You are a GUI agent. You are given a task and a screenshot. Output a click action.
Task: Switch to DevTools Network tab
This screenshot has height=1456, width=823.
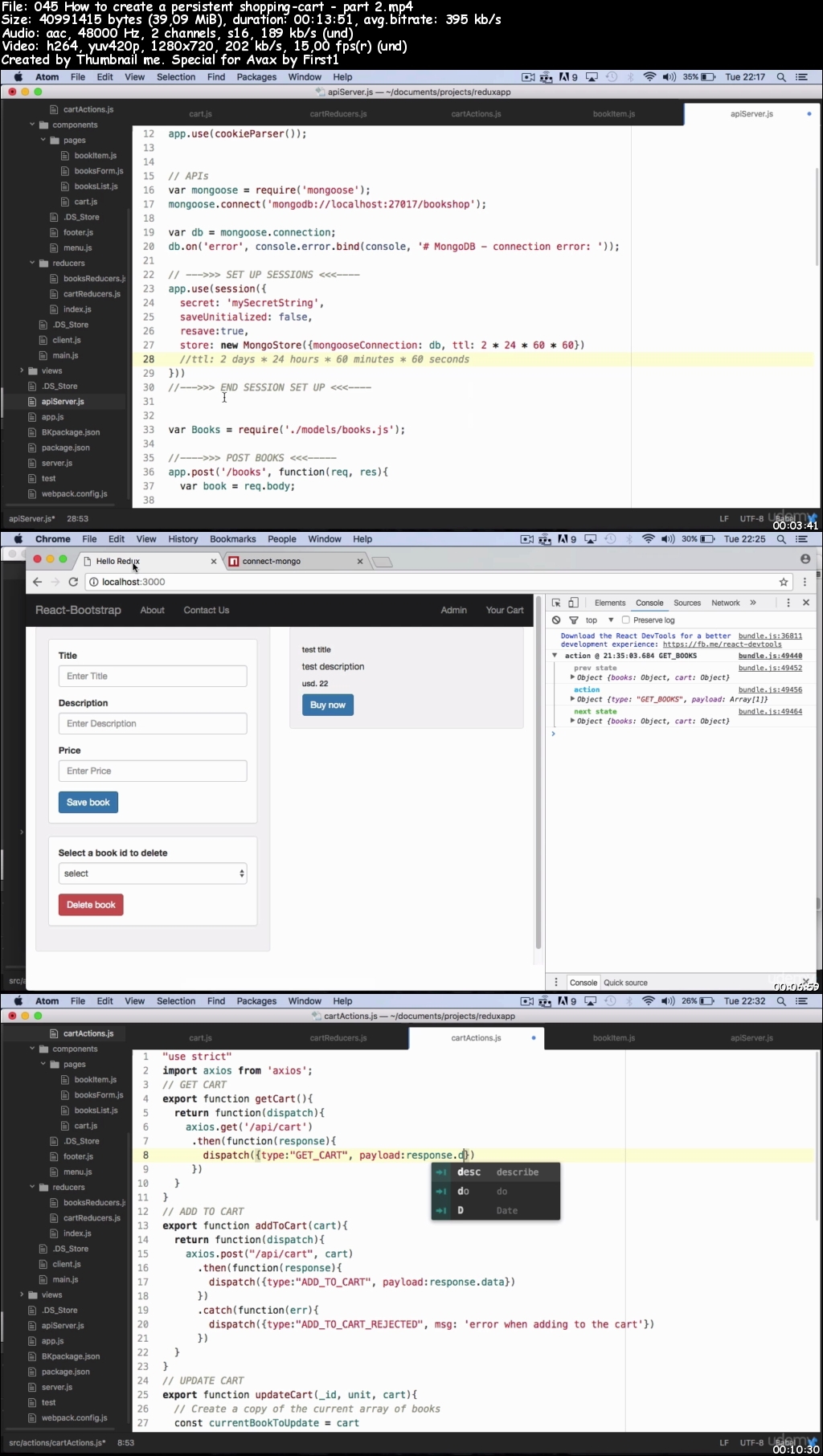[726, 603]
